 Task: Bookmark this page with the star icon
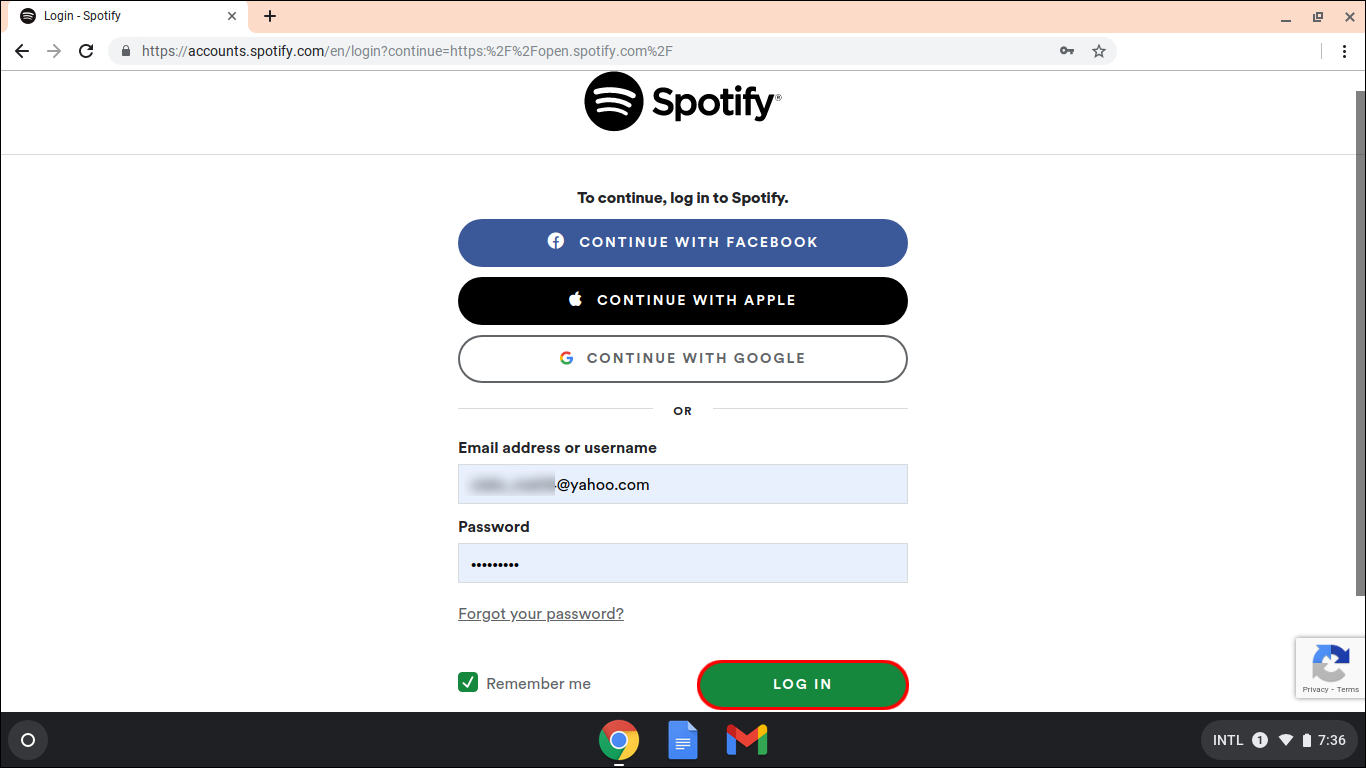tap(1099, 51)
